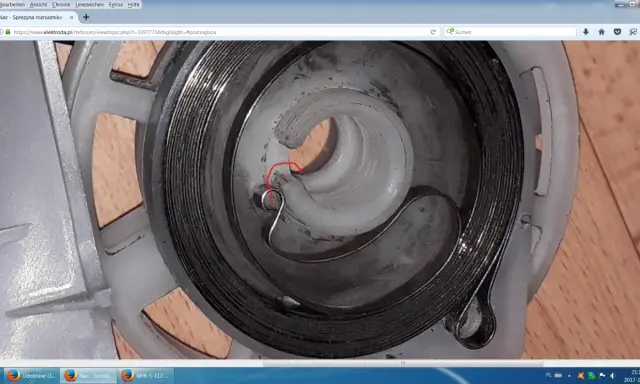
Task: Open the Lesezeichen menu
Action: [90, 4]
